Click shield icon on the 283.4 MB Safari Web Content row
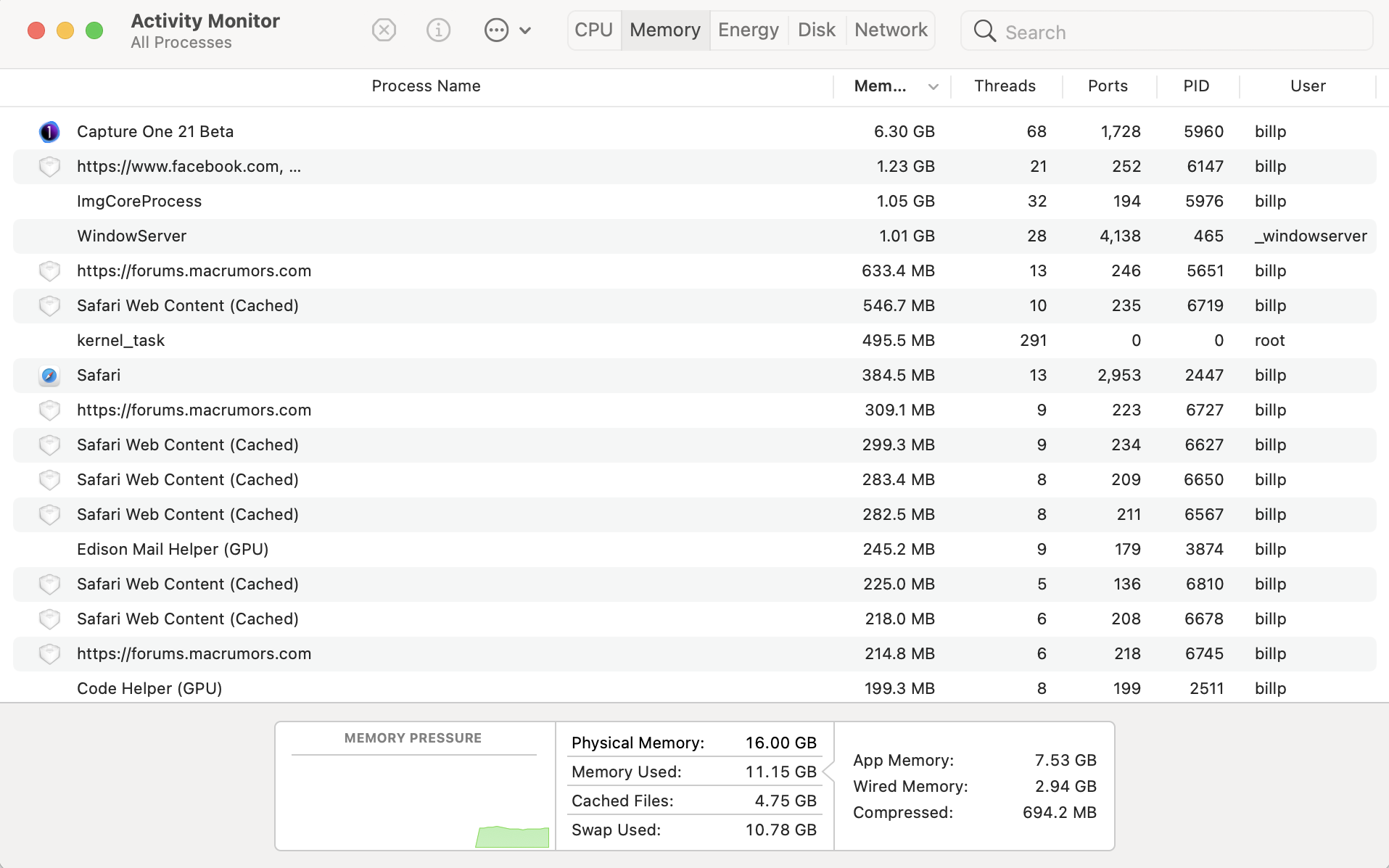 [x=49, y=480]
